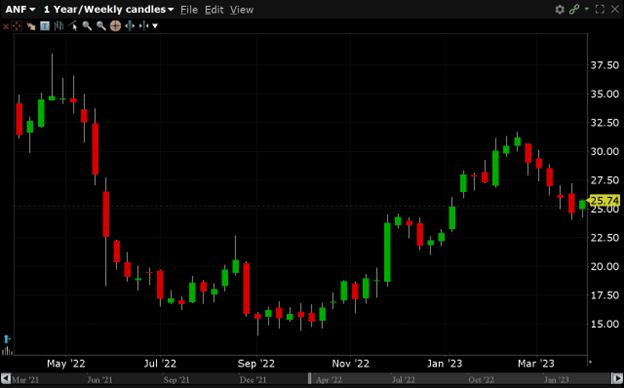Screen dimensions: 624x388
Task: Click the 20.00 price axis label
Action: 604,267
